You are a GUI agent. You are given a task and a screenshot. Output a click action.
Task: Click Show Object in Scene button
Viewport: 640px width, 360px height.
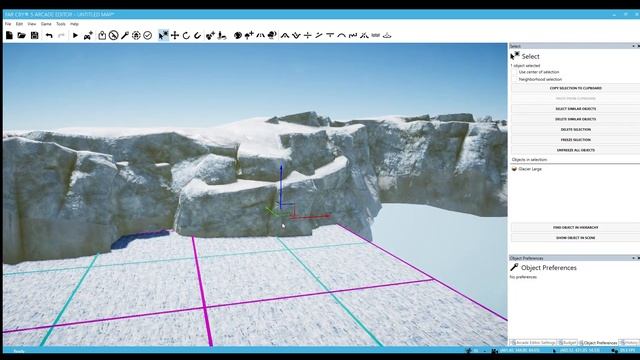point(576,238)
